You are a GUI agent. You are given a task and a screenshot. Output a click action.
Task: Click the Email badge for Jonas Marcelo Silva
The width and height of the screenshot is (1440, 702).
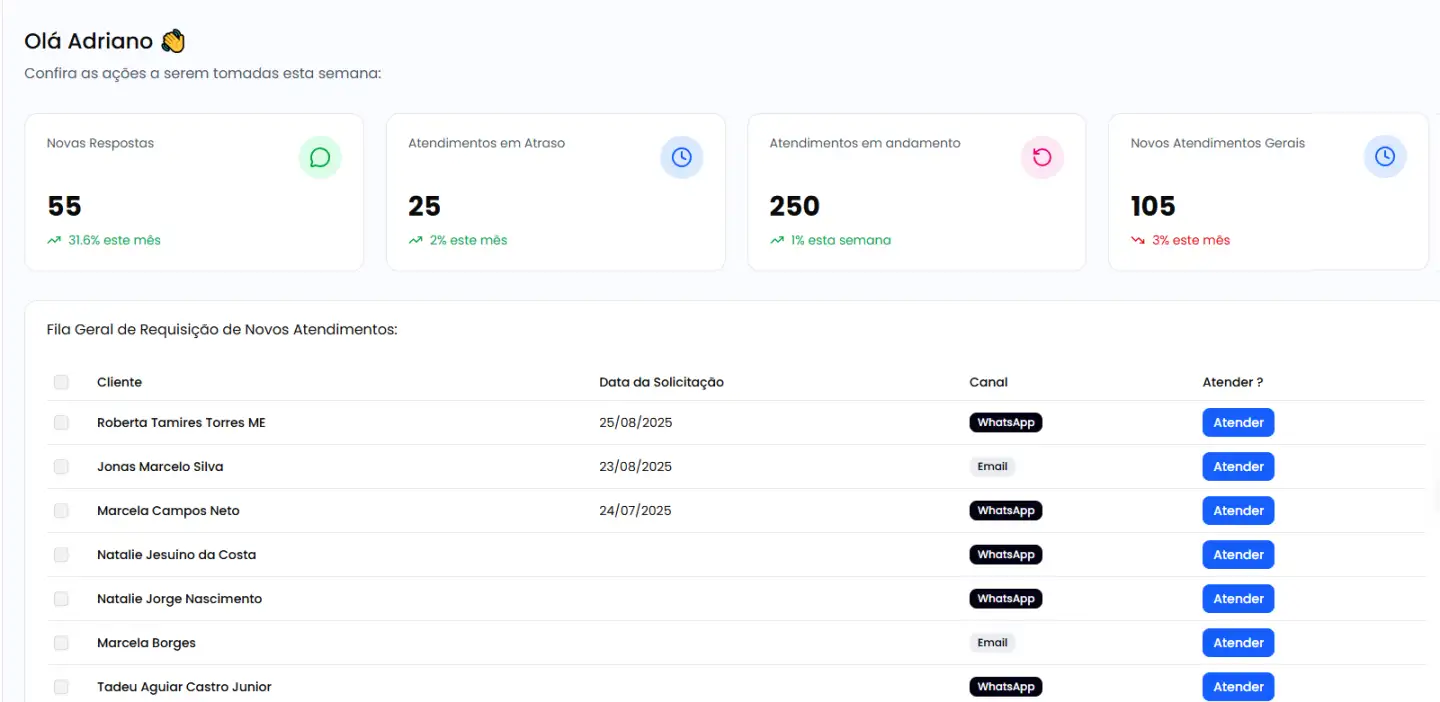(992, 467)
